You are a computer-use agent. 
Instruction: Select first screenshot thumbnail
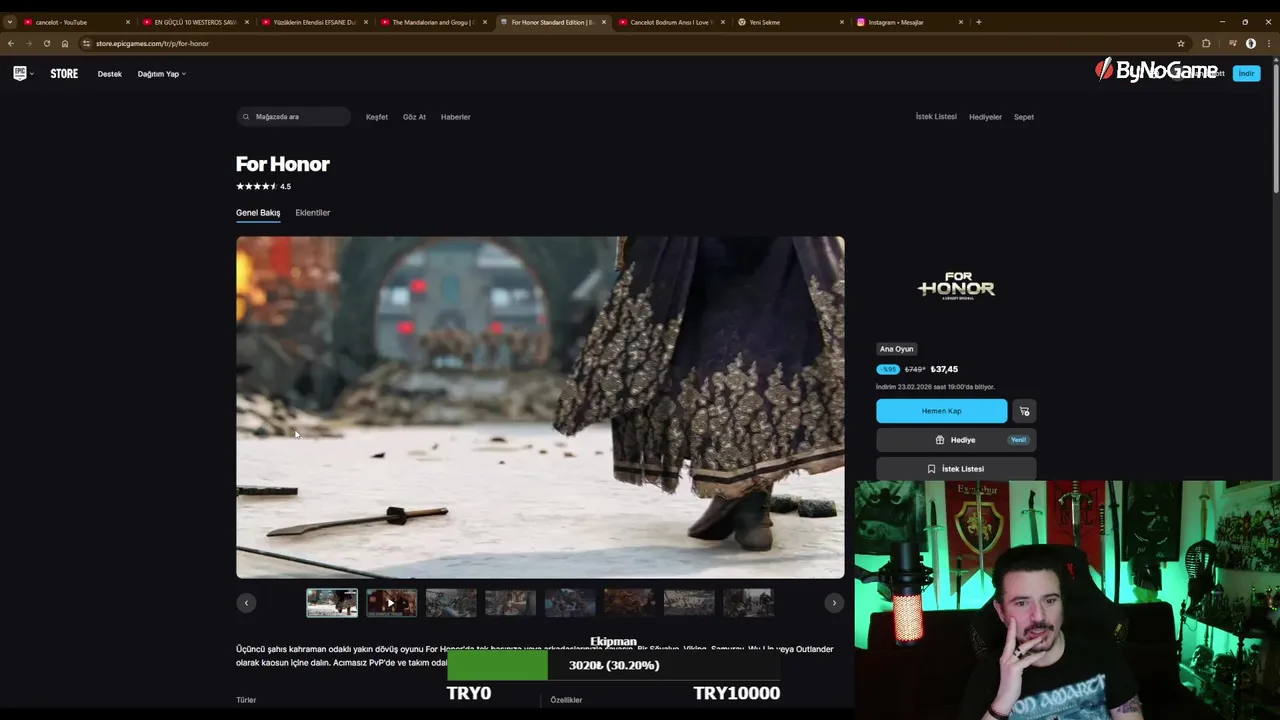(x=332, y=602)
